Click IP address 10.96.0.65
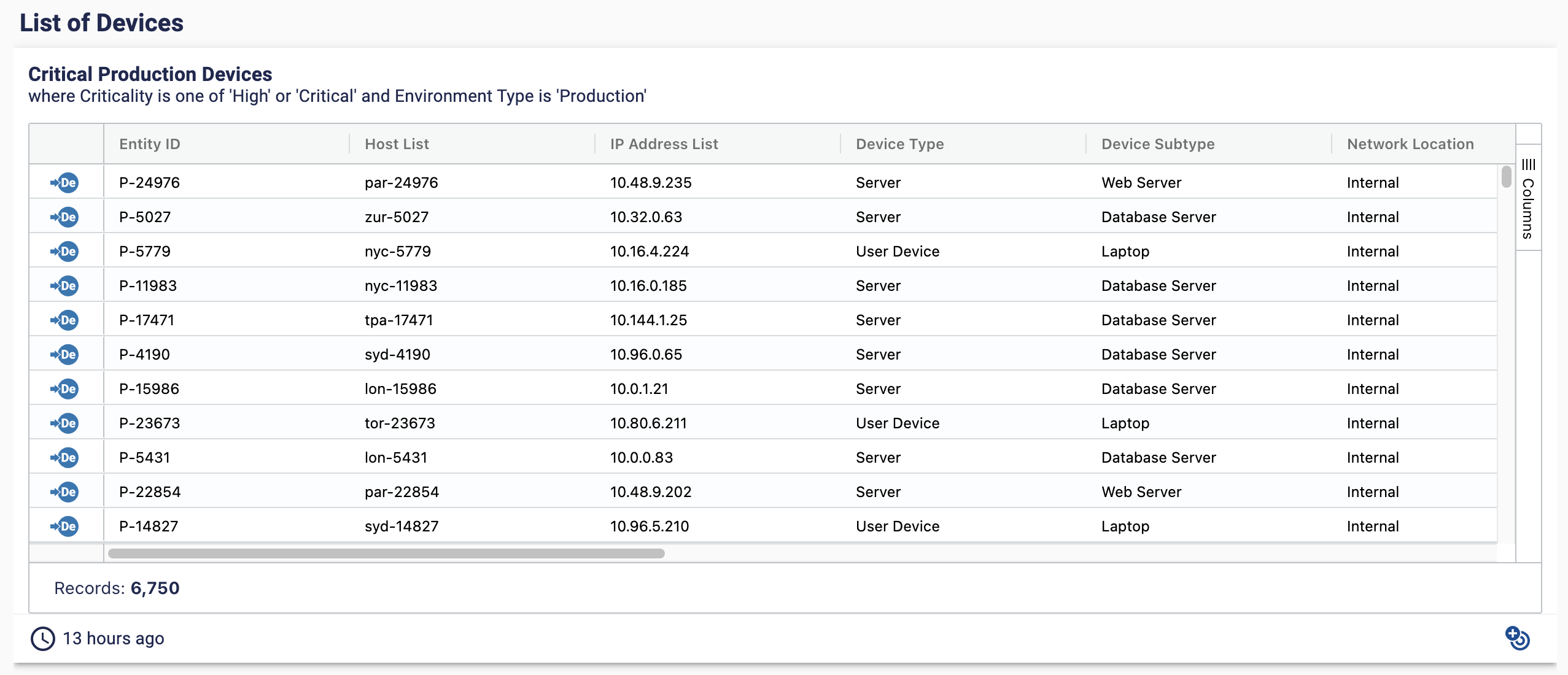This screenshot has width=1568, height=675. [x=646, y=354]
